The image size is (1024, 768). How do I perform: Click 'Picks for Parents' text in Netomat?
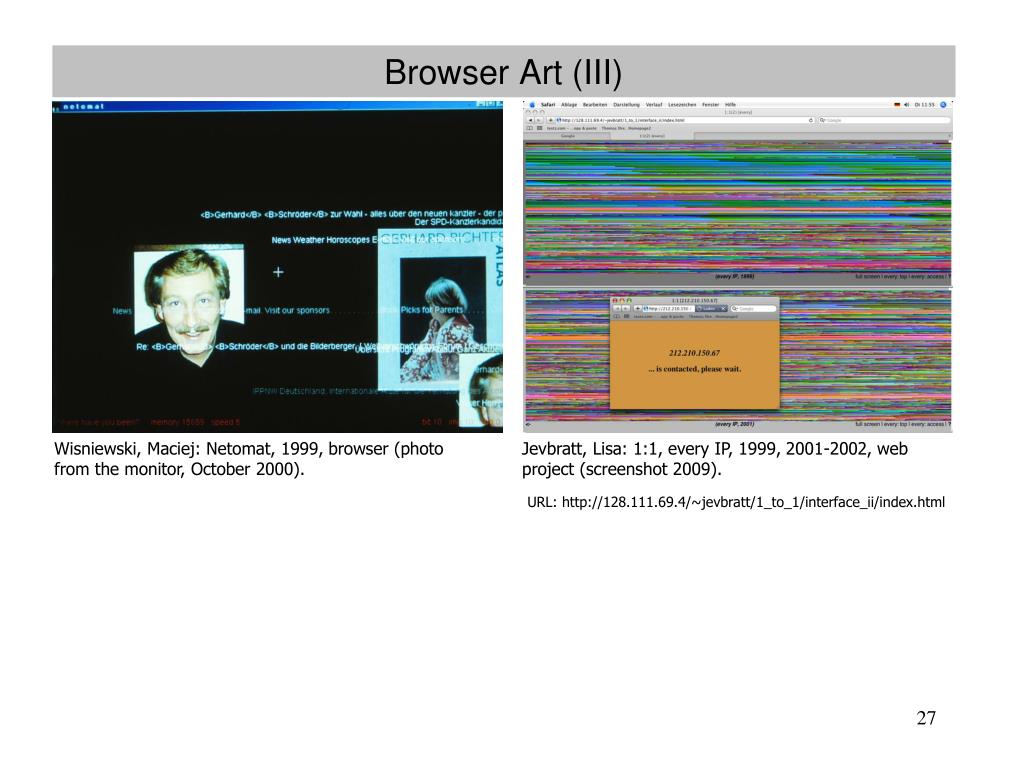click(432, 310)
